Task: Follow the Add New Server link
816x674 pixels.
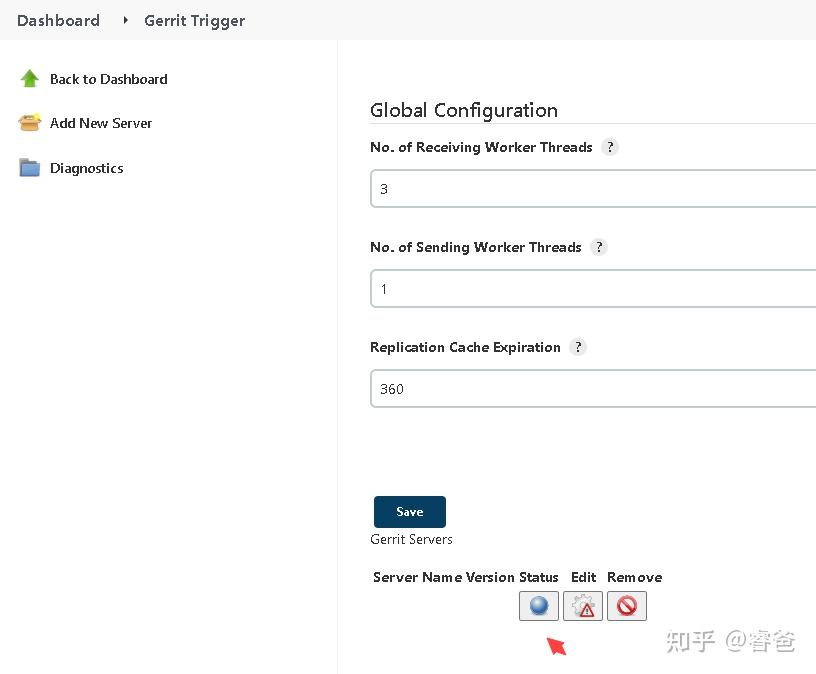Action: [101, 123]
